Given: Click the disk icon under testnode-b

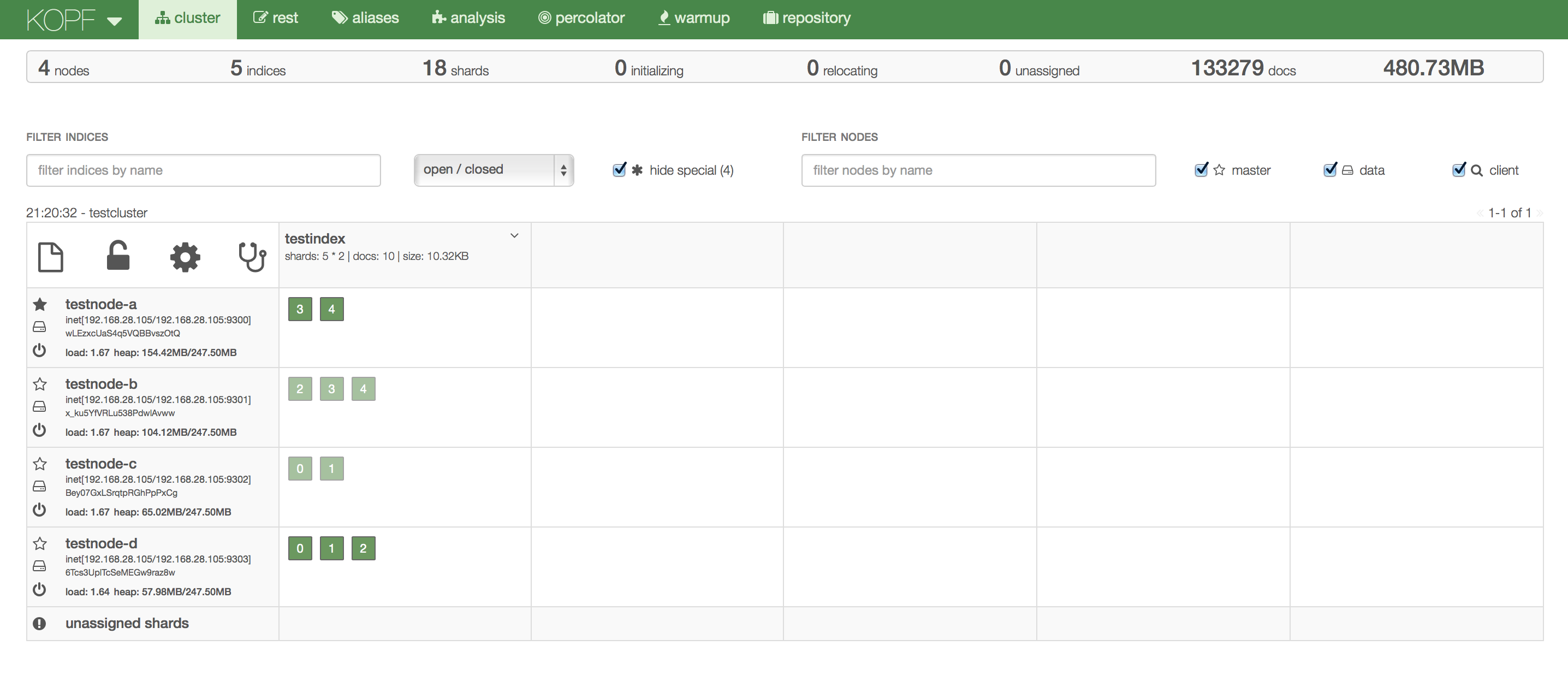Looking at the screenshot, I should pos(39,406).
